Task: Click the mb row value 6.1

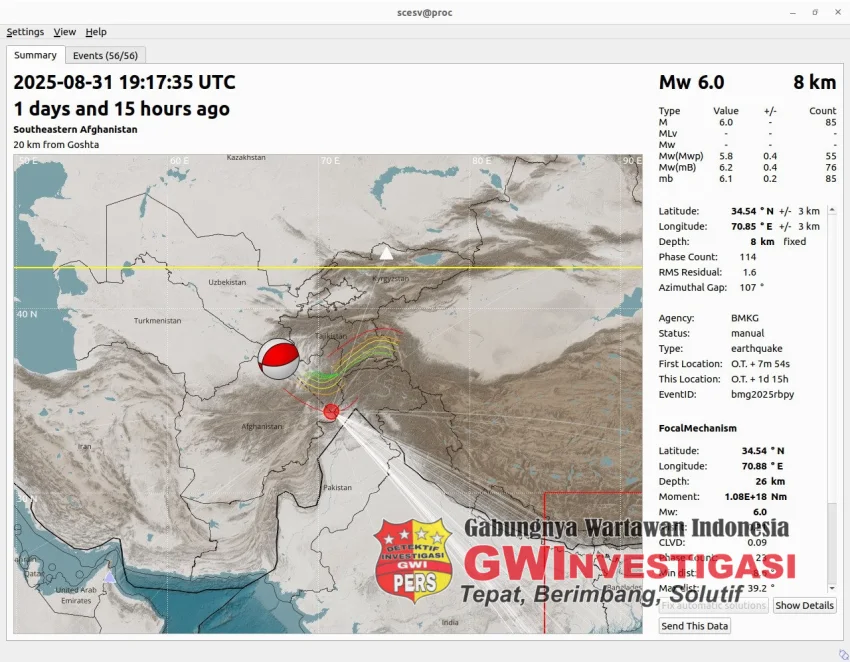Action: click(x=726, y=179)
